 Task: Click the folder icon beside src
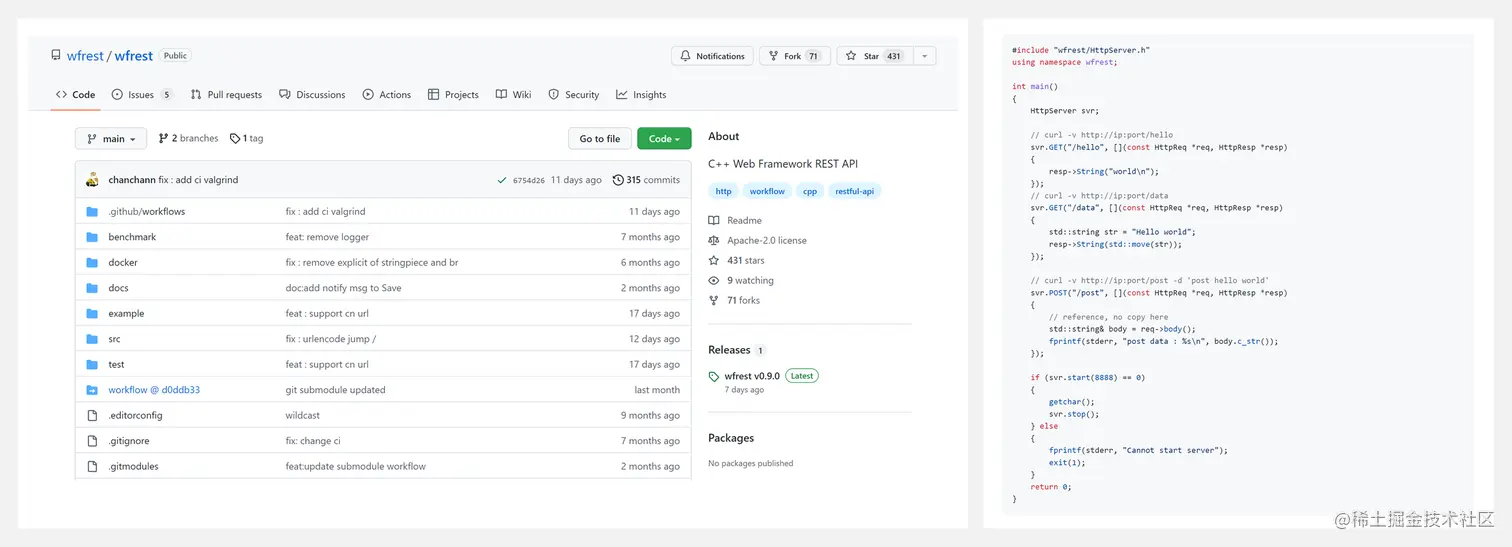click(92, 339)
